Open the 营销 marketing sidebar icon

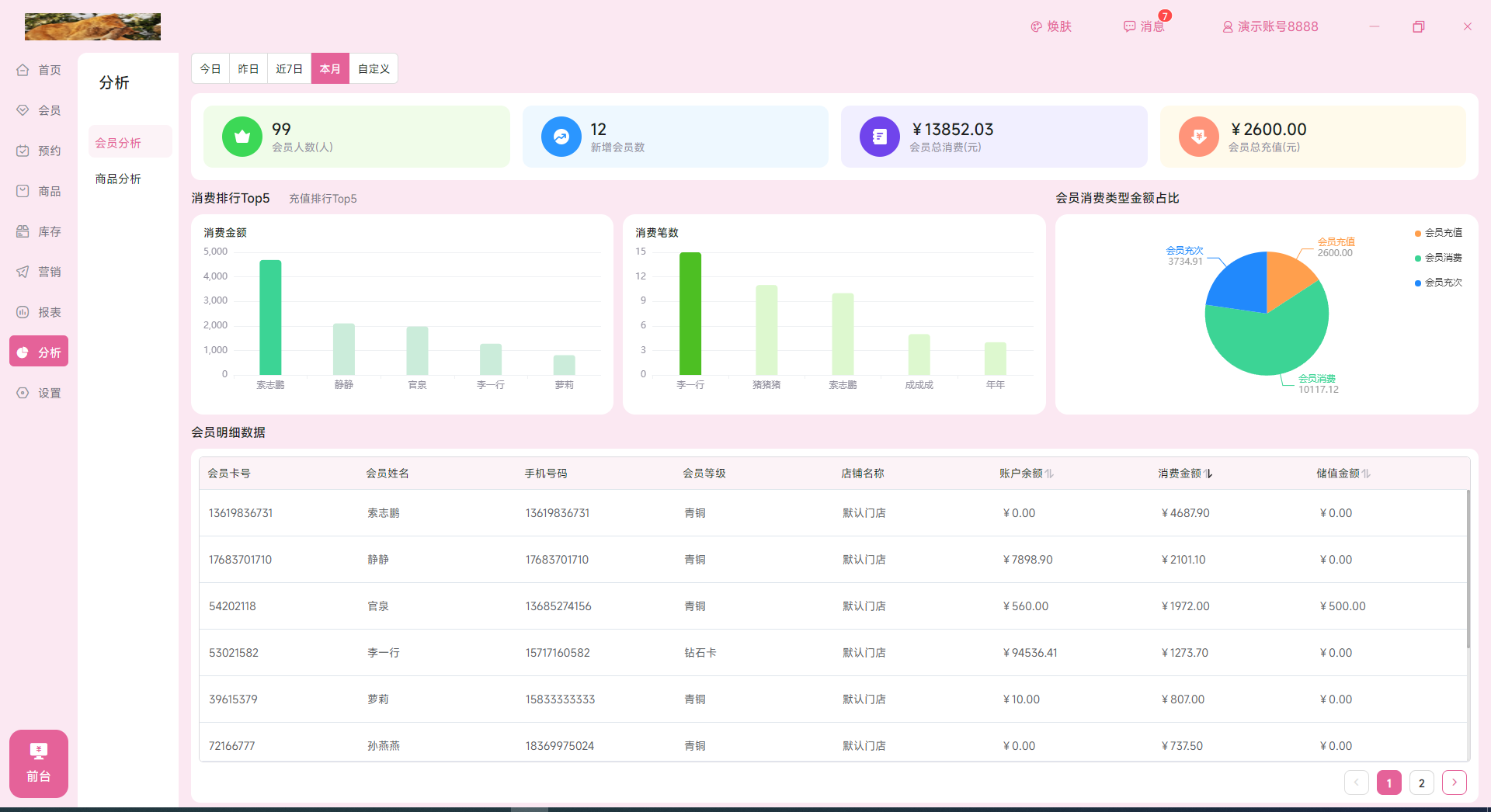tap(23, 272)
